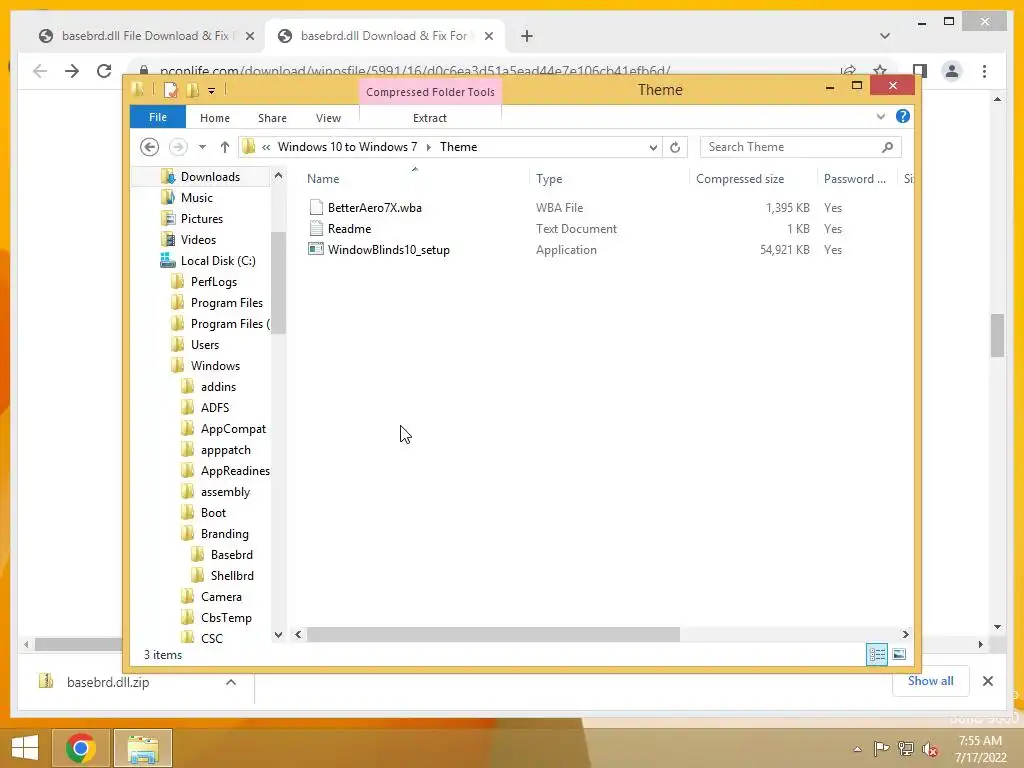Open basebrd.dll.zip download options arrow

(231, 682)
